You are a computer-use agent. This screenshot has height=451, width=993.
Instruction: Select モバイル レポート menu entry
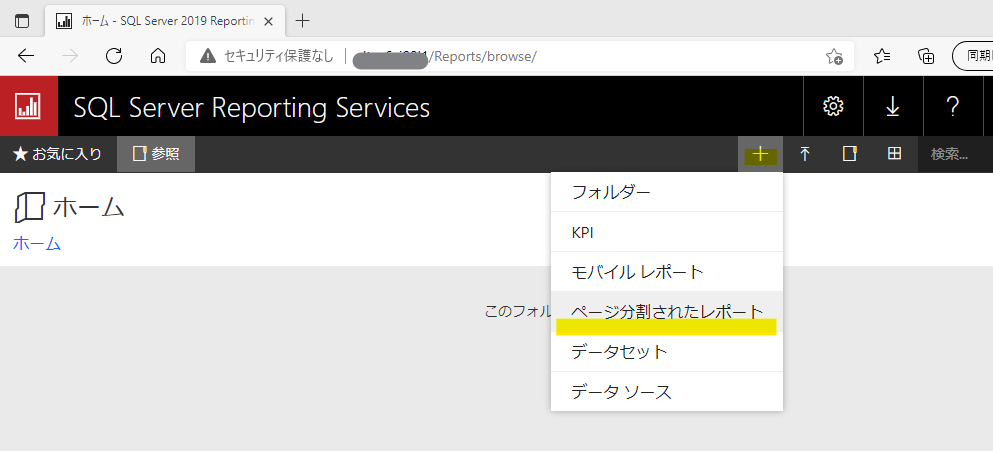pos(637,272)
